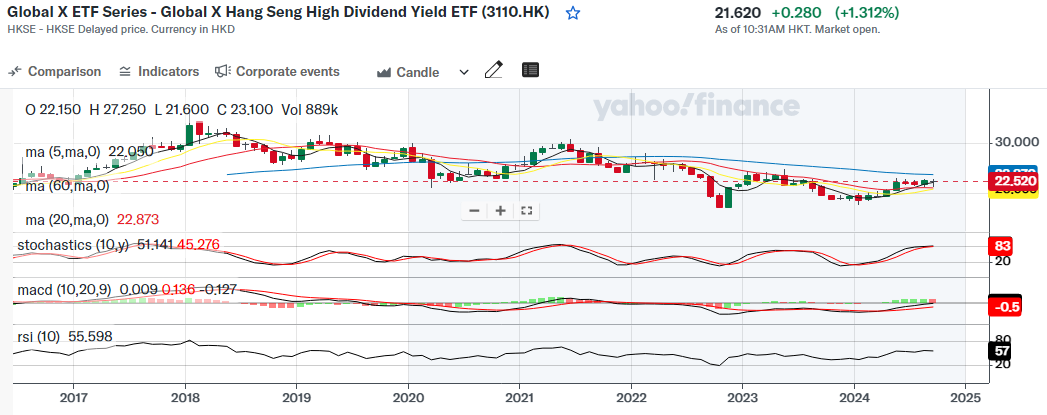
Task: Click the rsi value tag 57
Action: click(x=1002, y=351)
